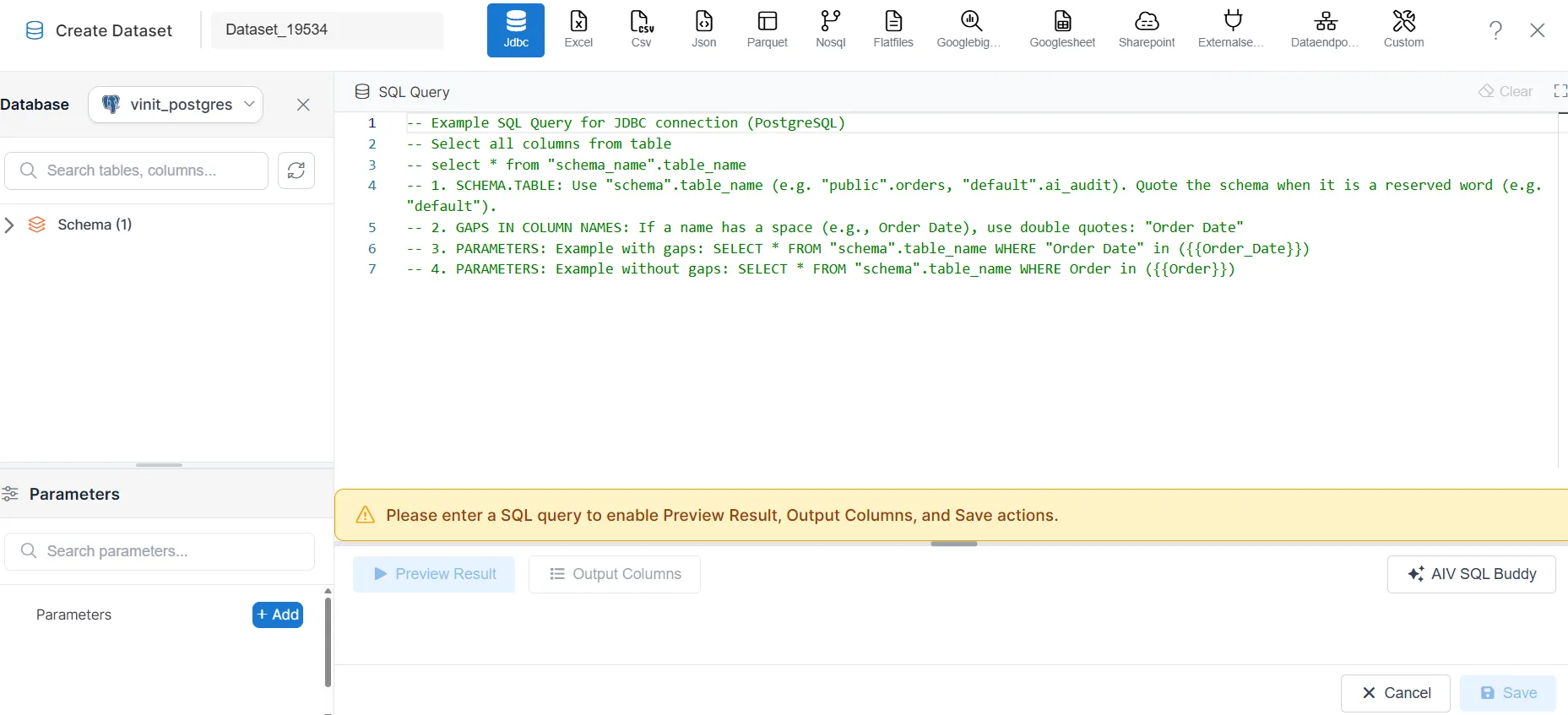Click line number 7 in editor

[372, 268]
